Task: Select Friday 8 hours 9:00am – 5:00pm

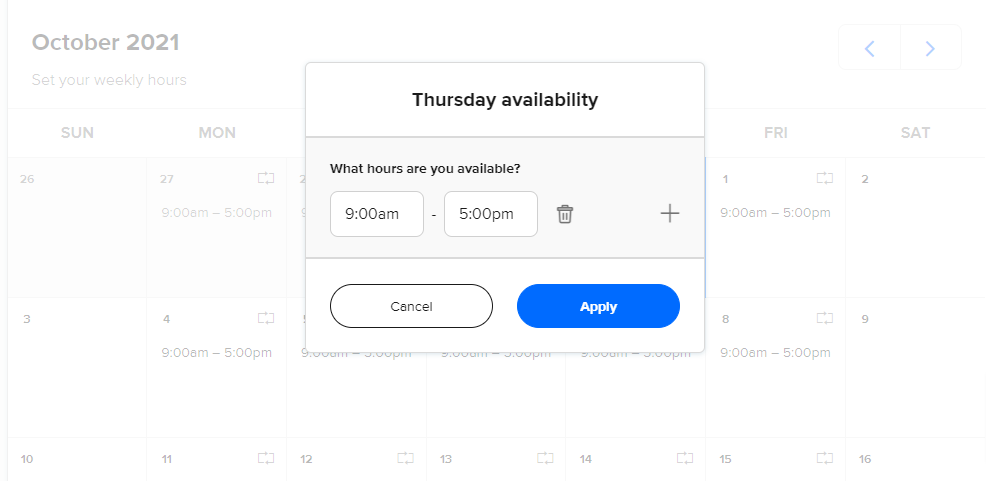Action: 775,353
